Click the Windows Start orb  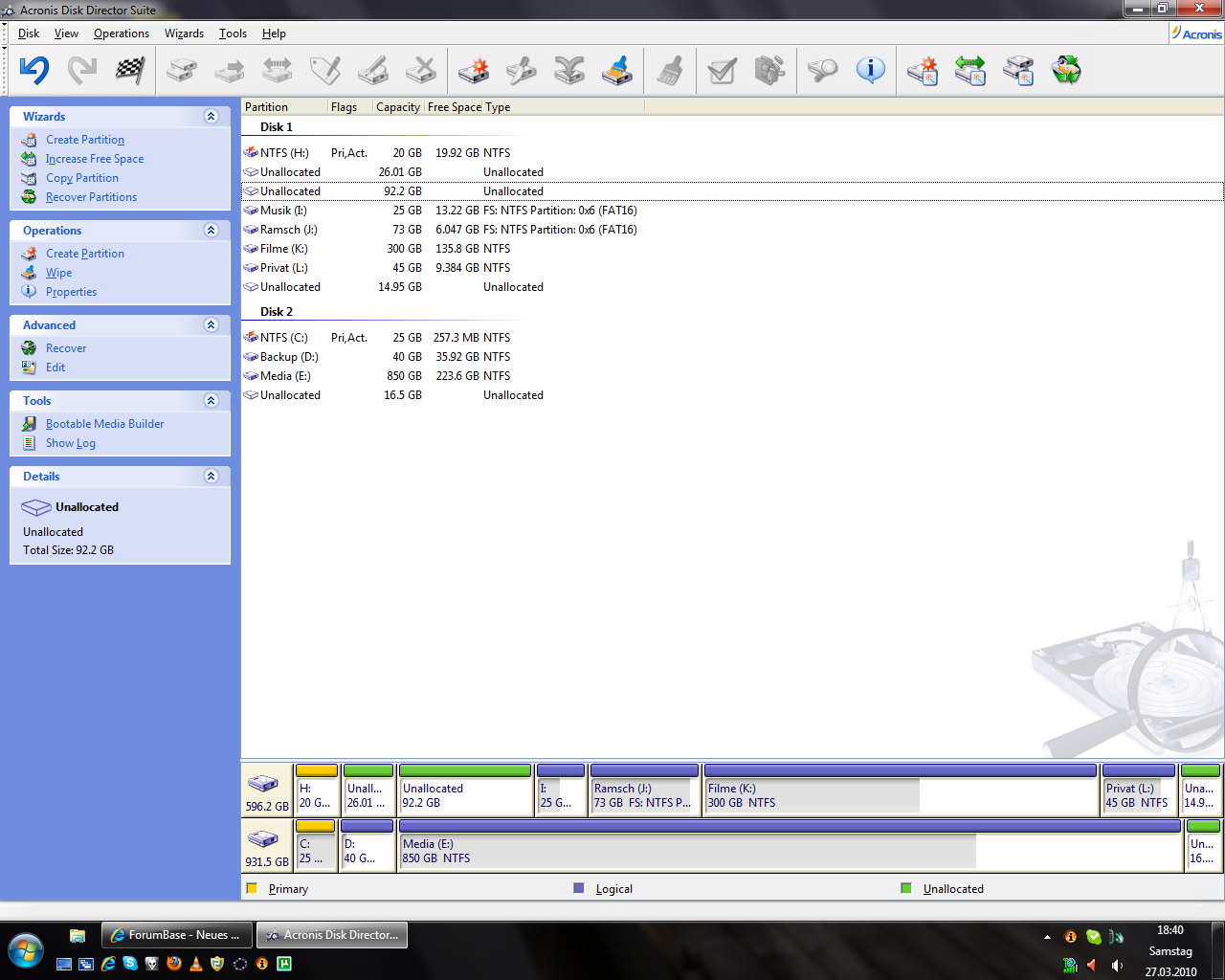pos(26,950)
